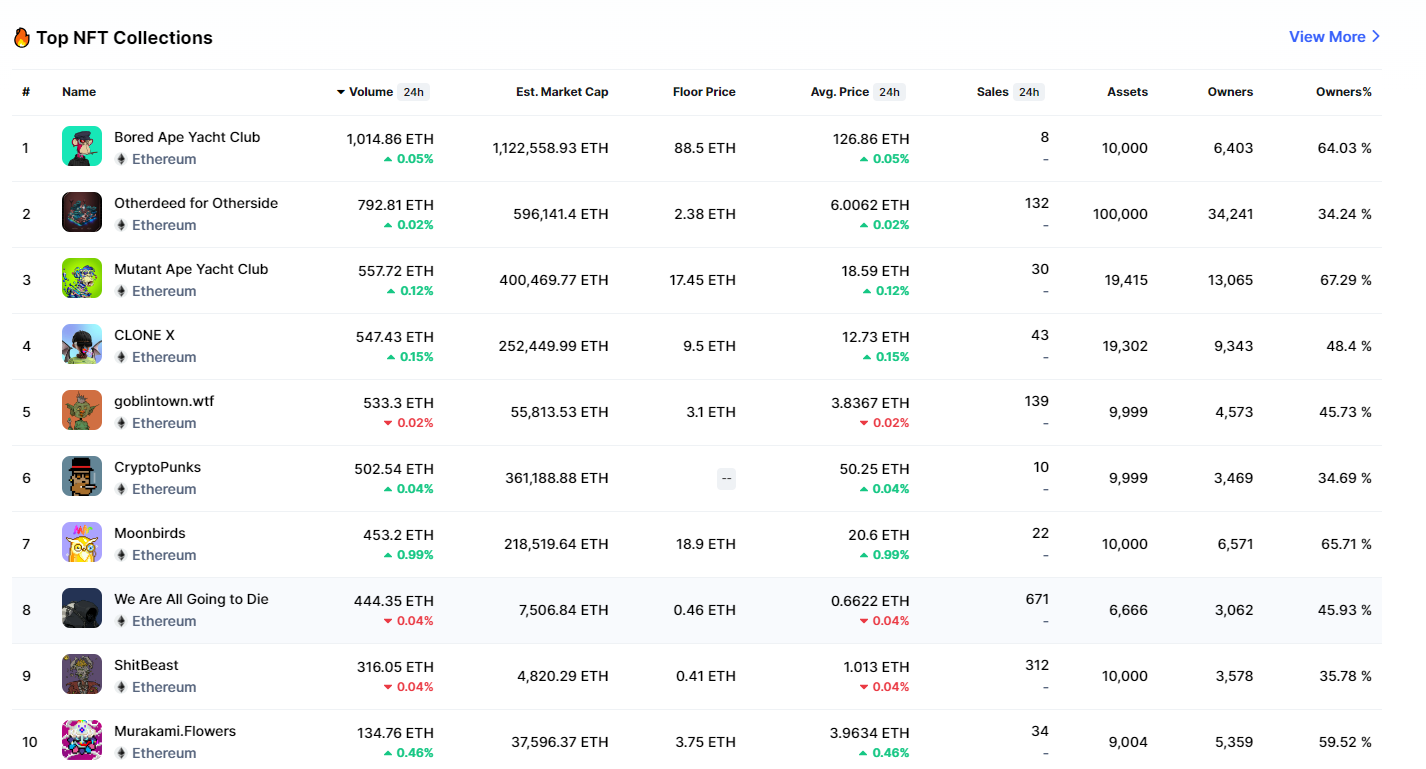The height and width of the screenshot is (769, 1426).
Task: Click the 24h badge next to Volume
Action: click(x=413, y=92)
